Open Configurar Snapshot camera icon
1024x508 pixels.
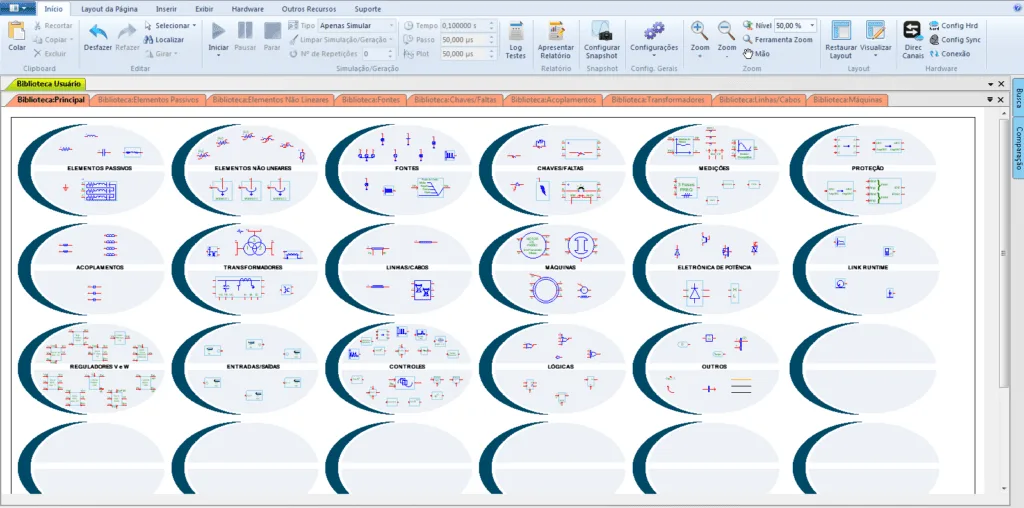601,31
